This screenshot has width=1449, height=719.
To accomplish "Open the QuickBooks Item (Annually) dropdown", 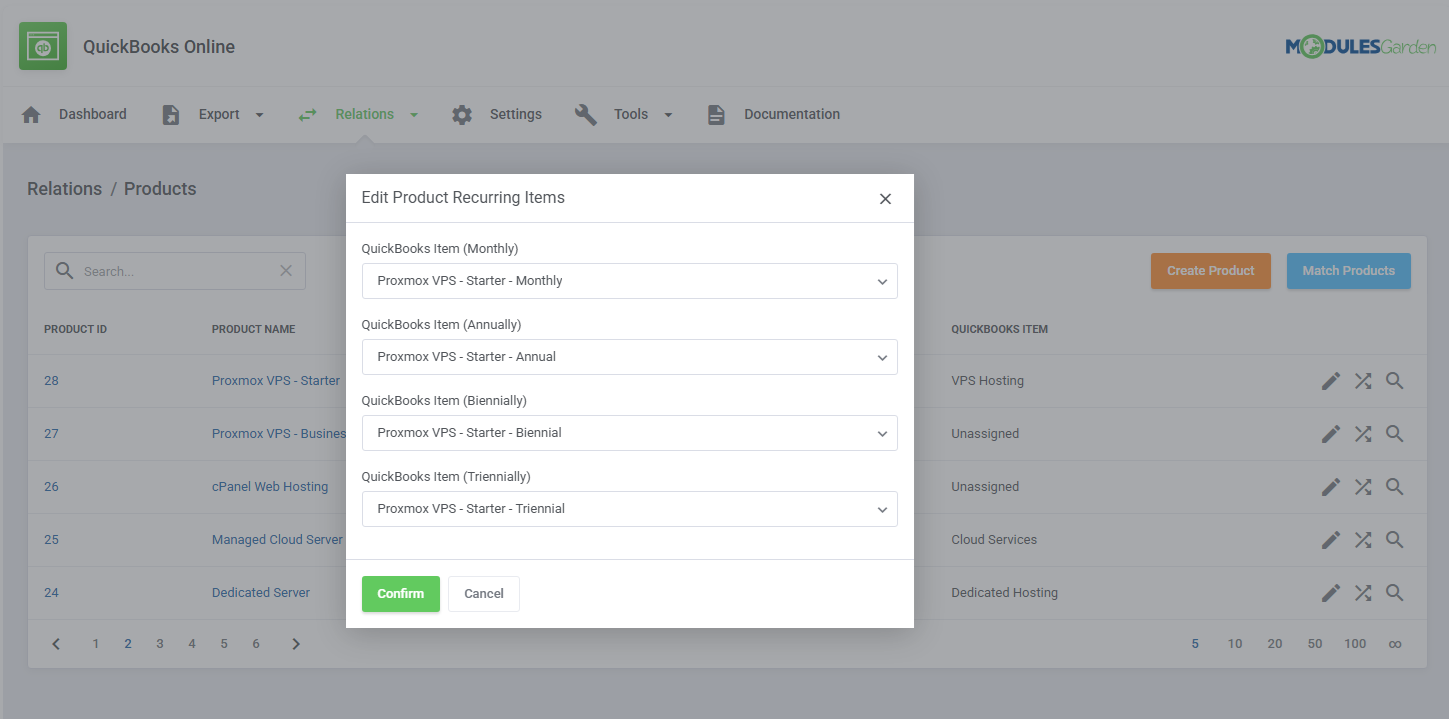I will 629,357.
